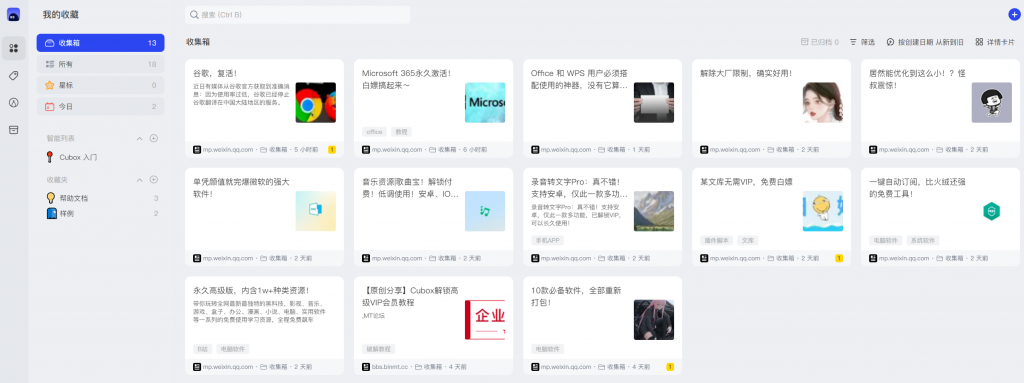Image resolution: width=1024 pixels, height=383 pixels.
Task: Open the compass discover icon in left rail
Action: click(x=14, y=103)
